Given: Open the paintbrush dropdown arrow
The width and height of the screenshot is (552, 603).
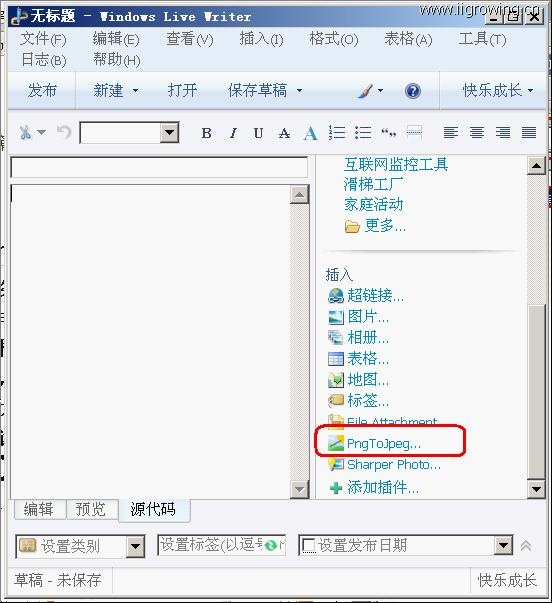Looking at the screenshot, I should (x=380, y=91).
